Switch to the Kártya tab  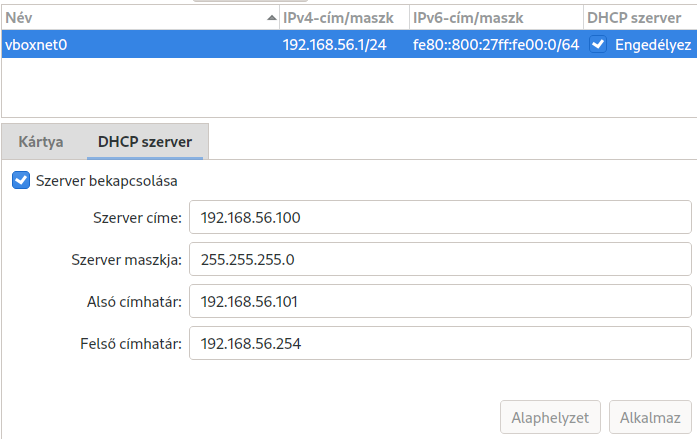click(x=40, y=142)
